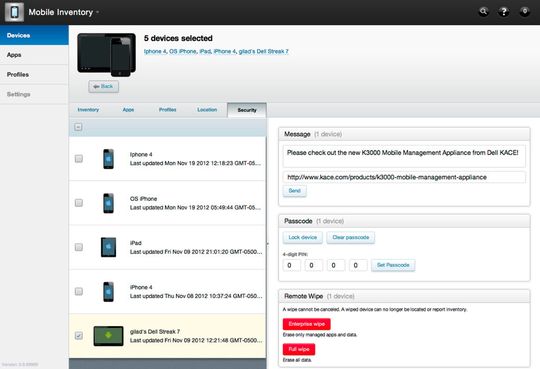
Task: Click the message text field
Action: (x=404, y=156)
